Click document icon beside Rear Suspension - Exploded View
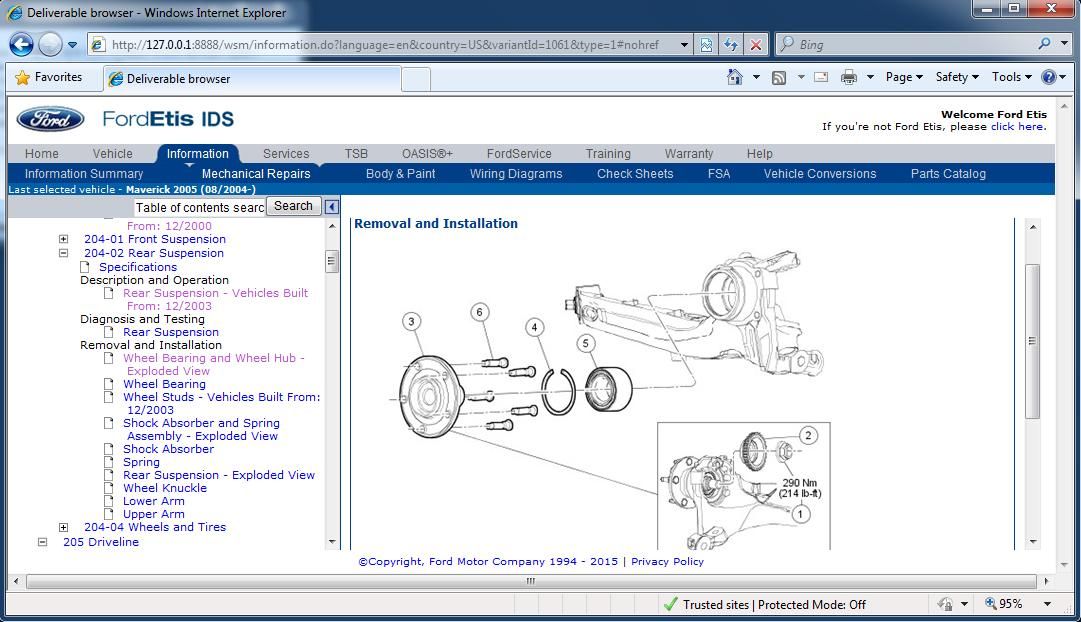 [108, 475]
